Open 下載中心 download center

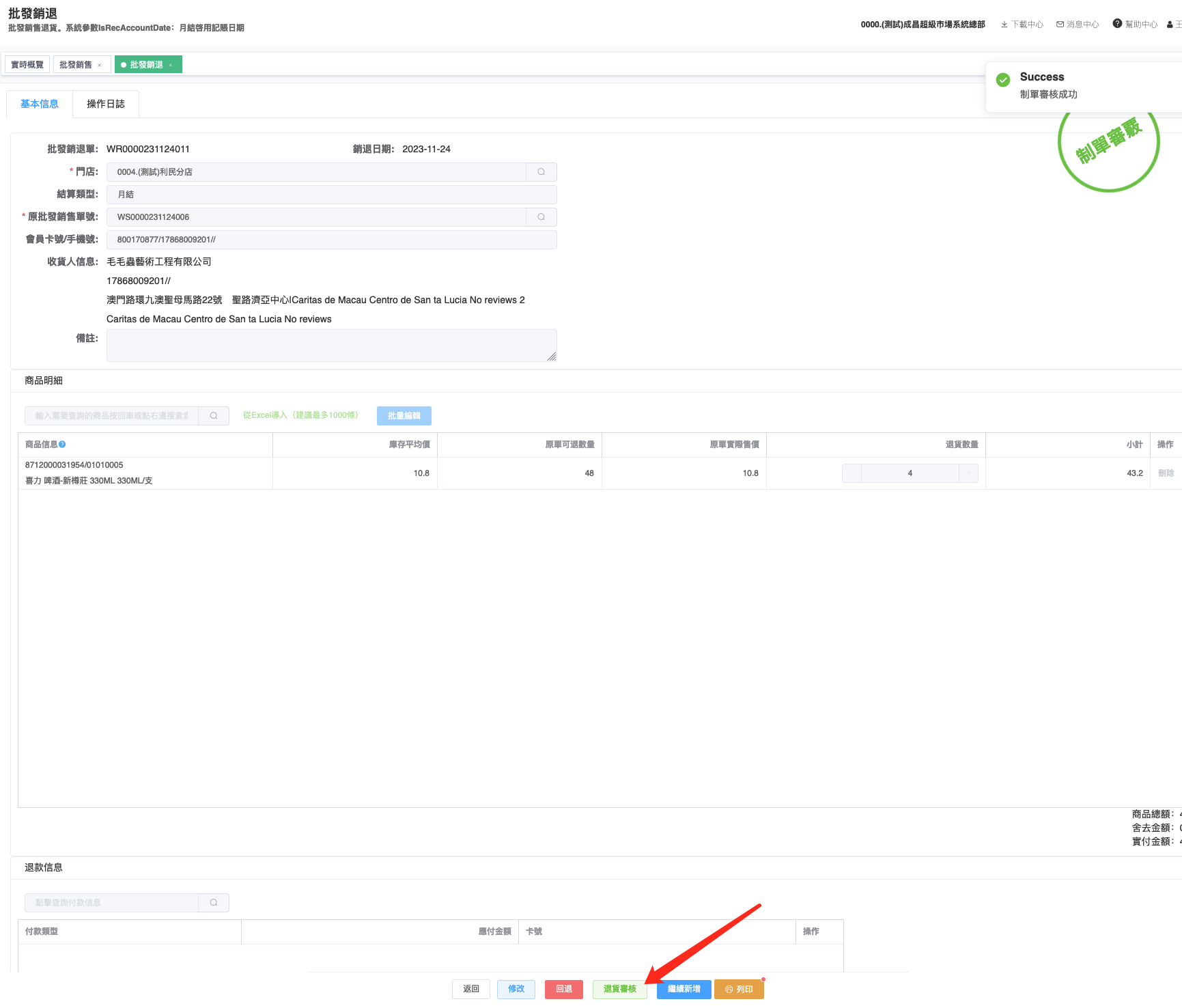click(x=1022, y=25)
